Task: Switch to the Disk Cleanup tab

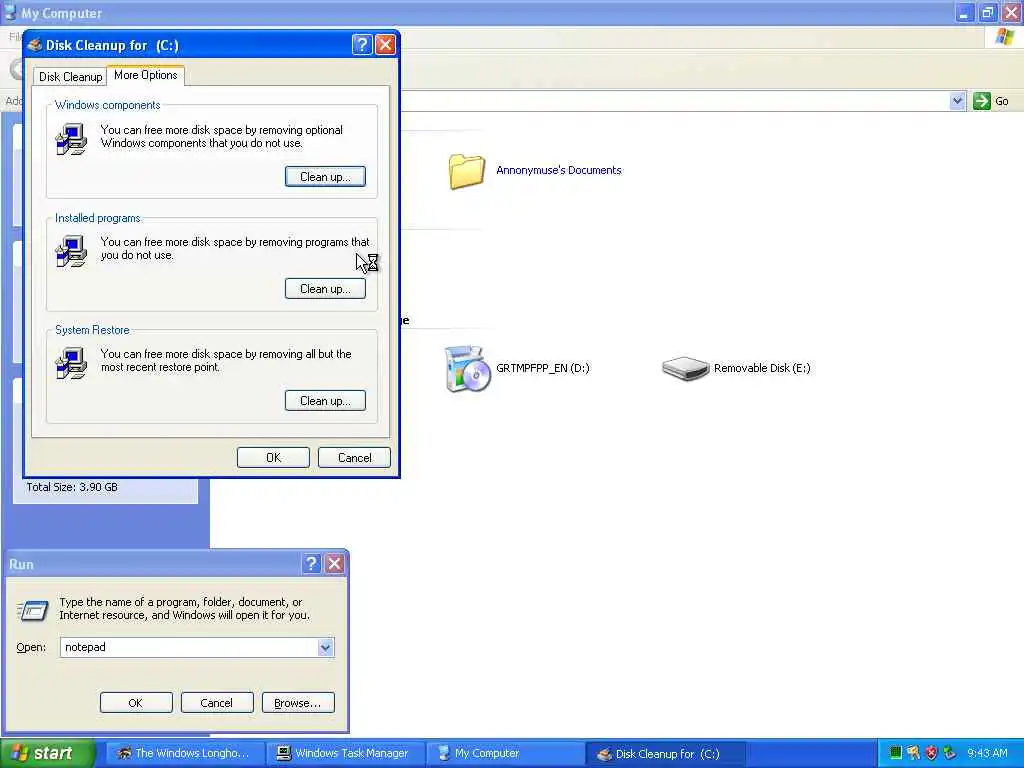Action: pyautogui.click(x=70, y=77)
